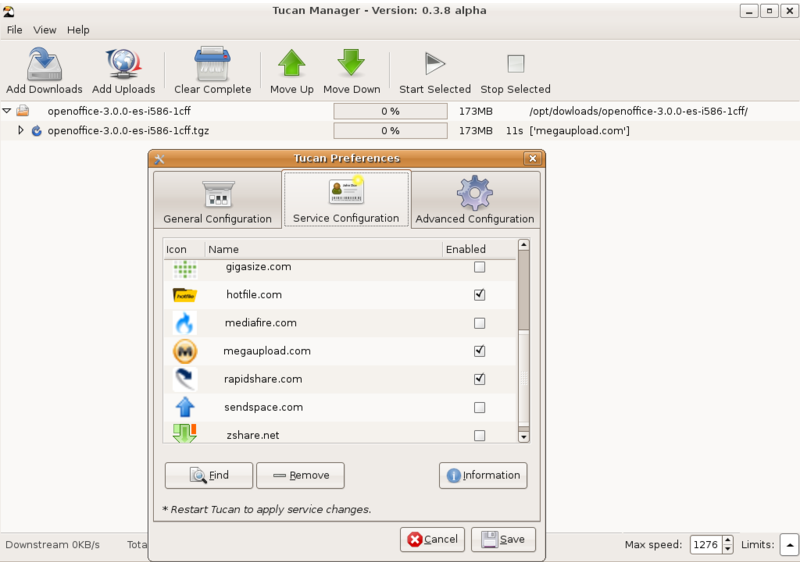Sort by the Name column header
The width and height of the screenshot is (803, 562).
coord(323,249)
